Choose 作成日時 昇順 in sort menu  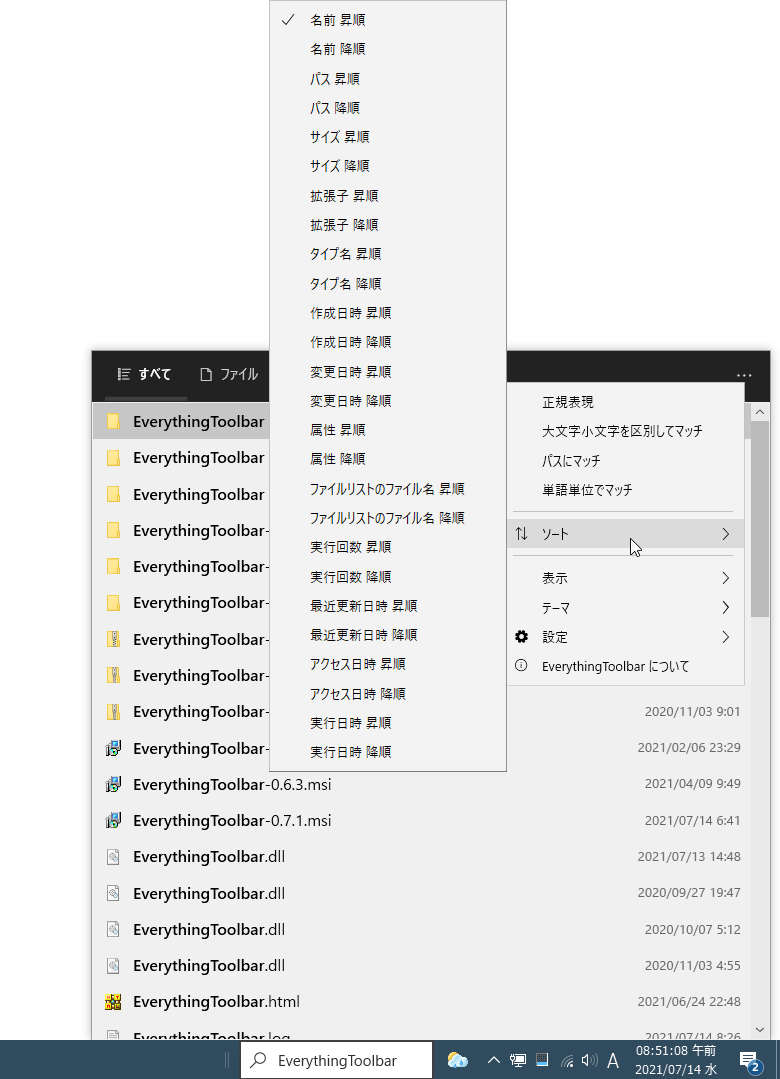388,312
